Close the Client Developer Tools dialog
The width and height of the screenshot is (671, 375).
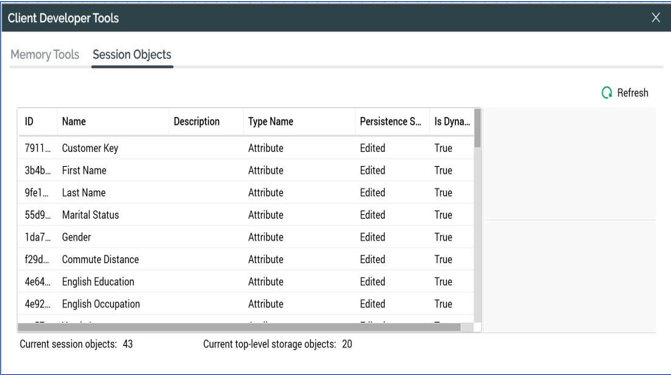[x=656, y=18]
